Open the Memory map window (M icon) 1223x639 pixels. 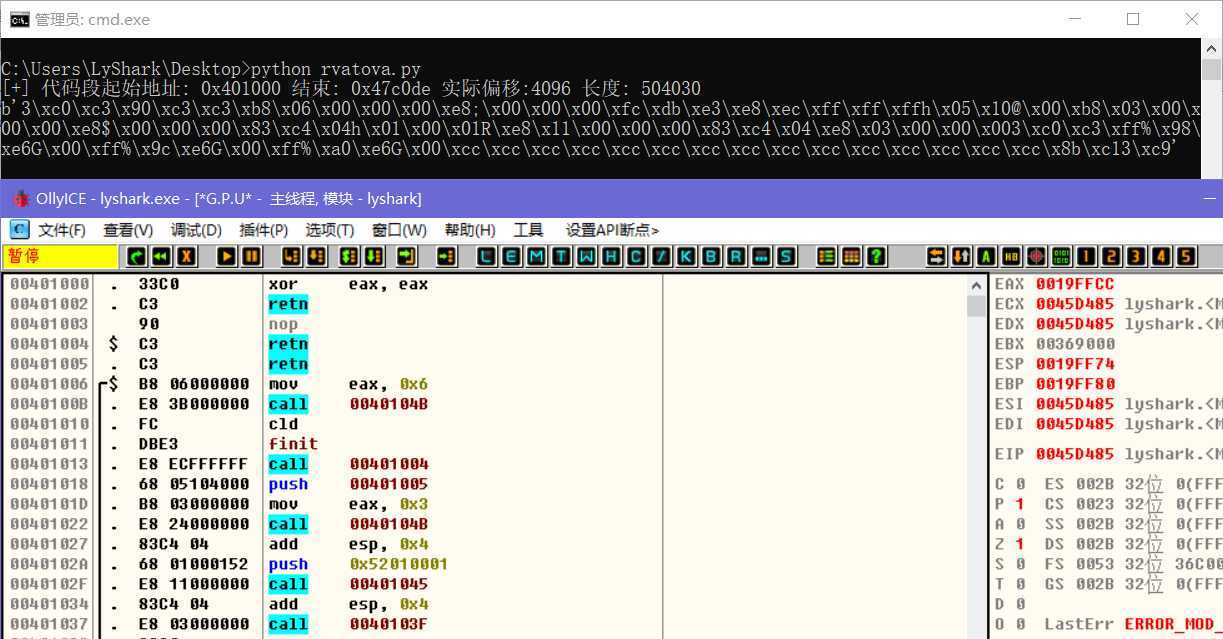(537, 257)
